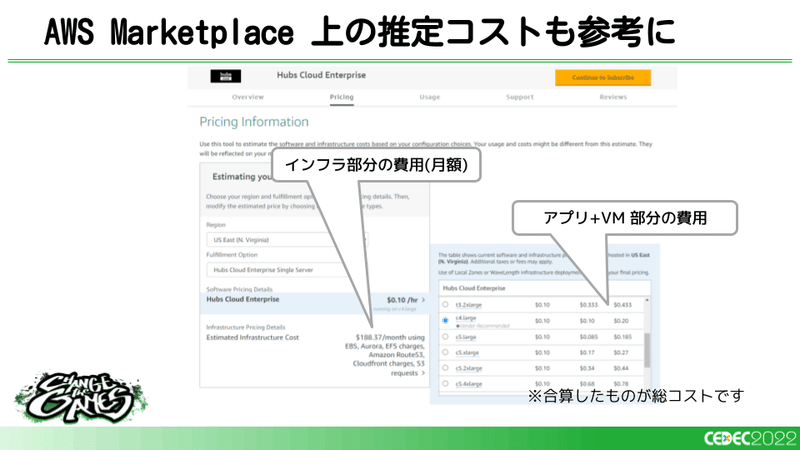Click the $0.185 total for c5.large
The image size is (800, 450).
[622, 337]
